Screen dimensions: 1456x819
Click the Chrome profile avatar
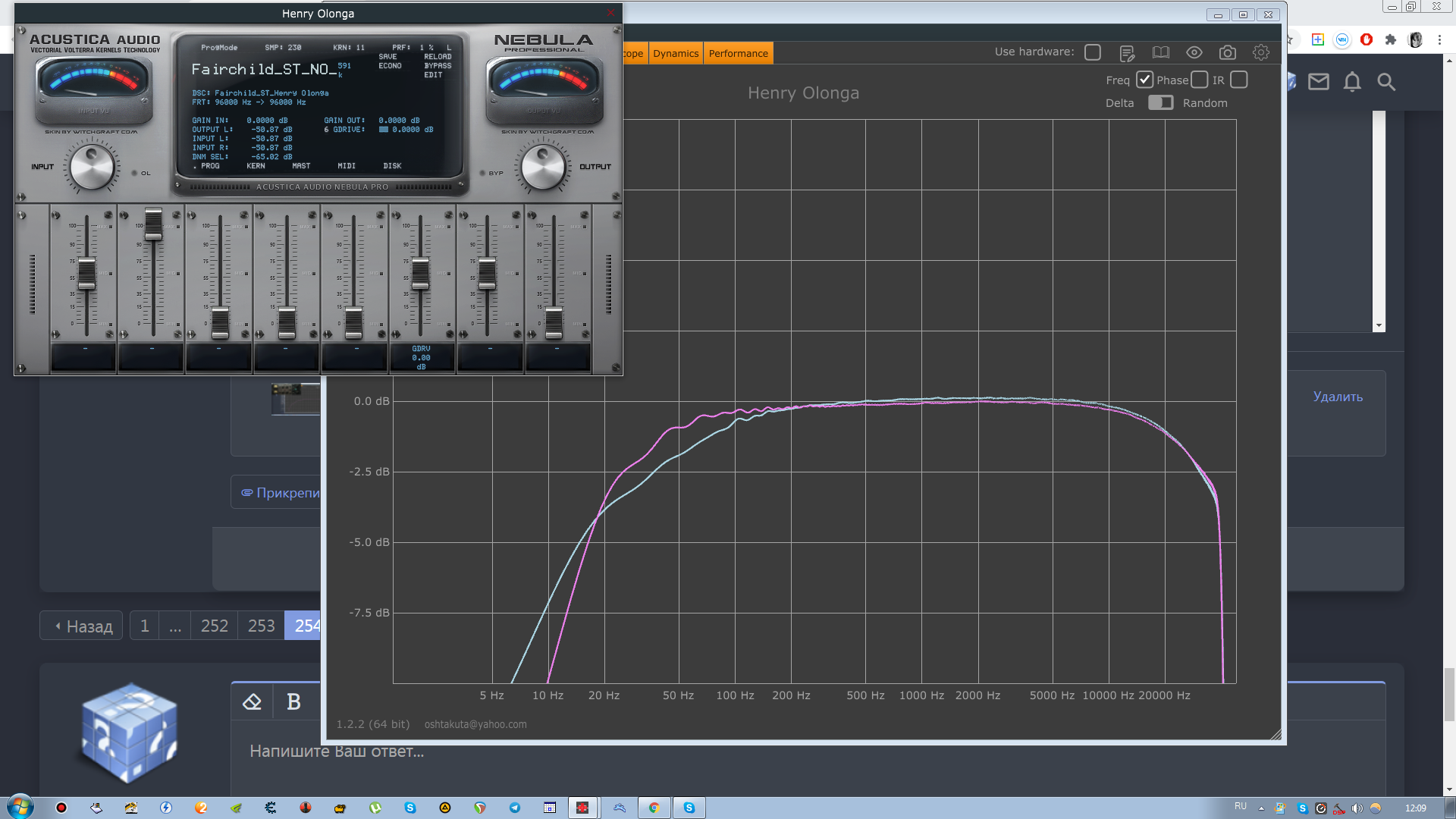tap(1415, 39)
